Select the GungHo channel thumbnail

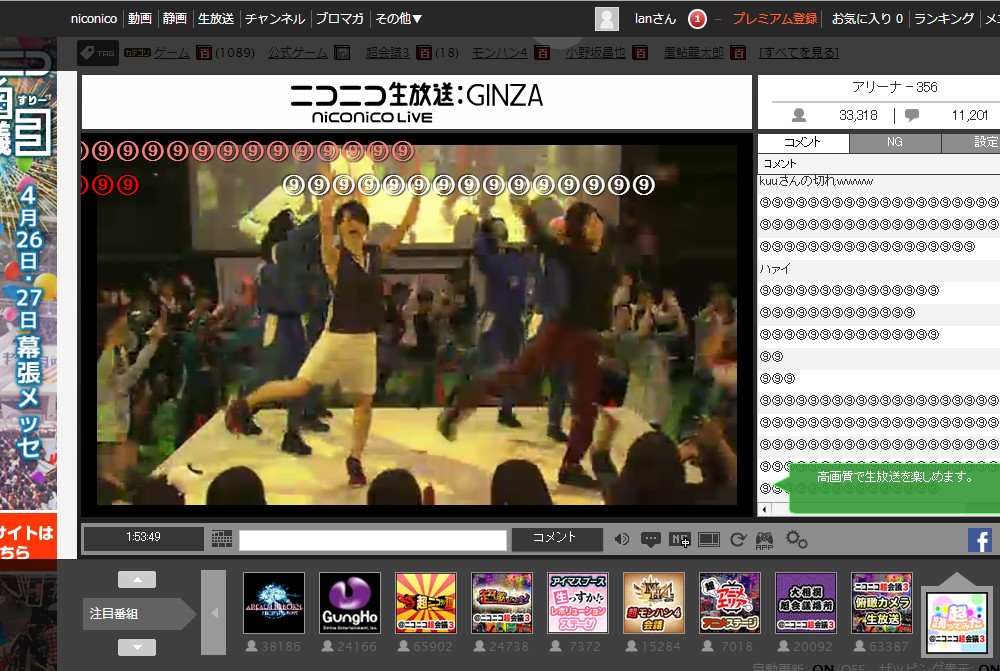point(349,603)
